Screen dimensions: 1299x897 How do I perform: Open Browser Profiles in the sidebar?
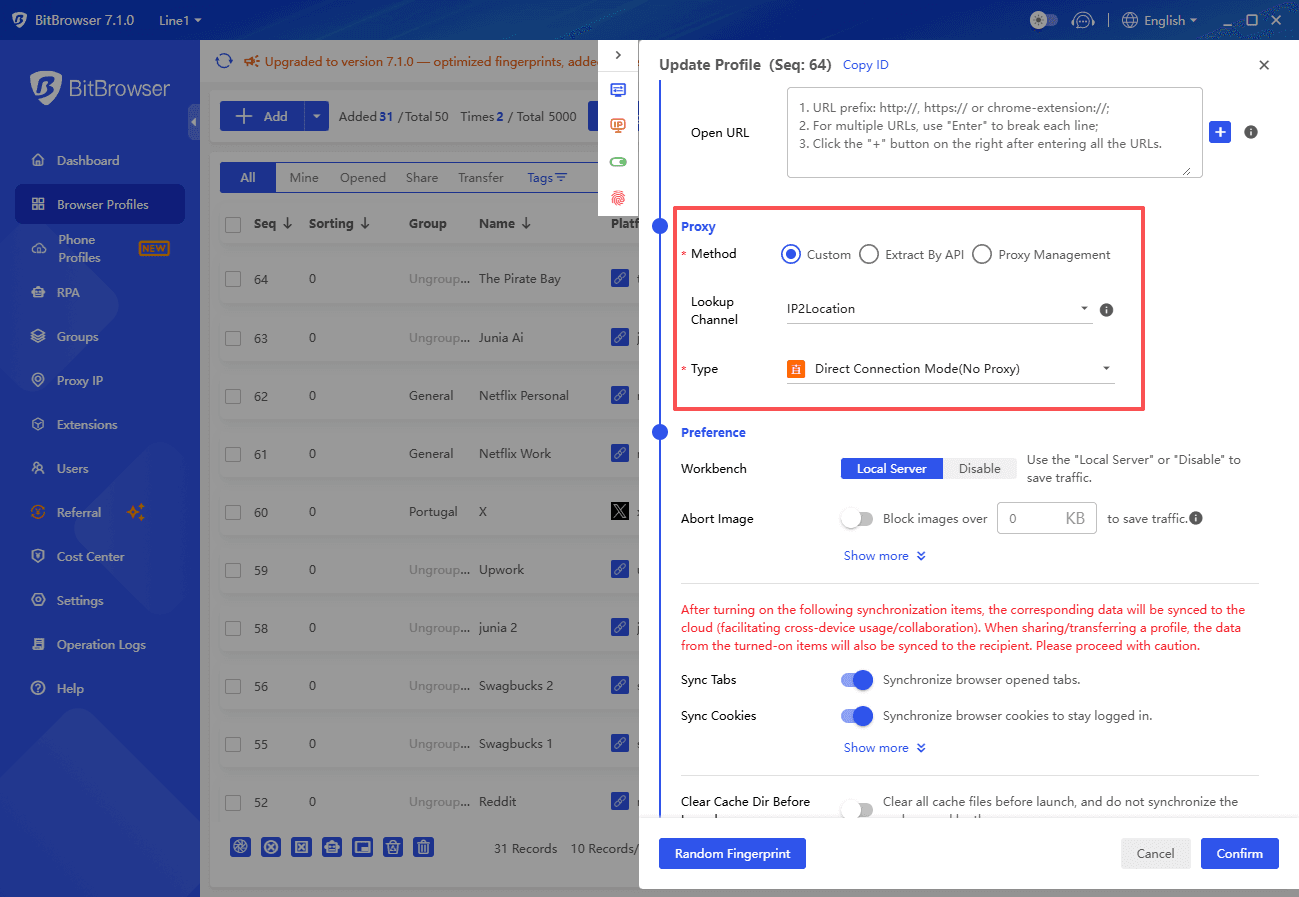pyautogui.click(x=100, y=204)
